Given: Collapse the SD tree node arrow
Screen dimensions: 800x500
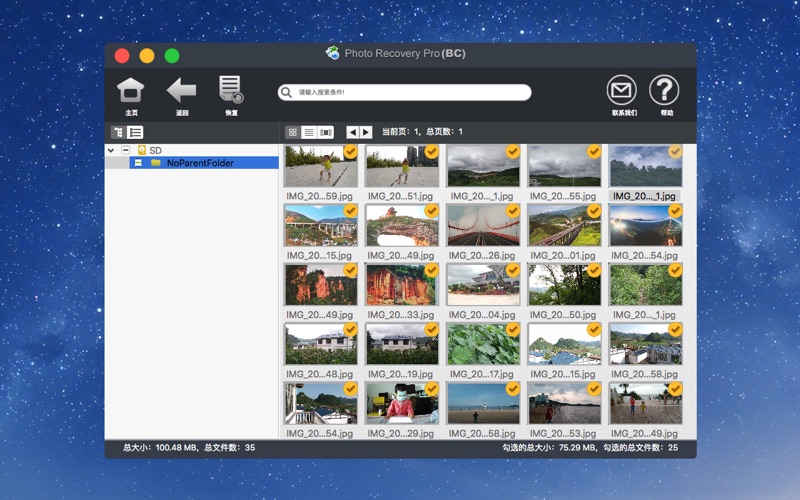Looking at the screenshot, I should point(111,150).
